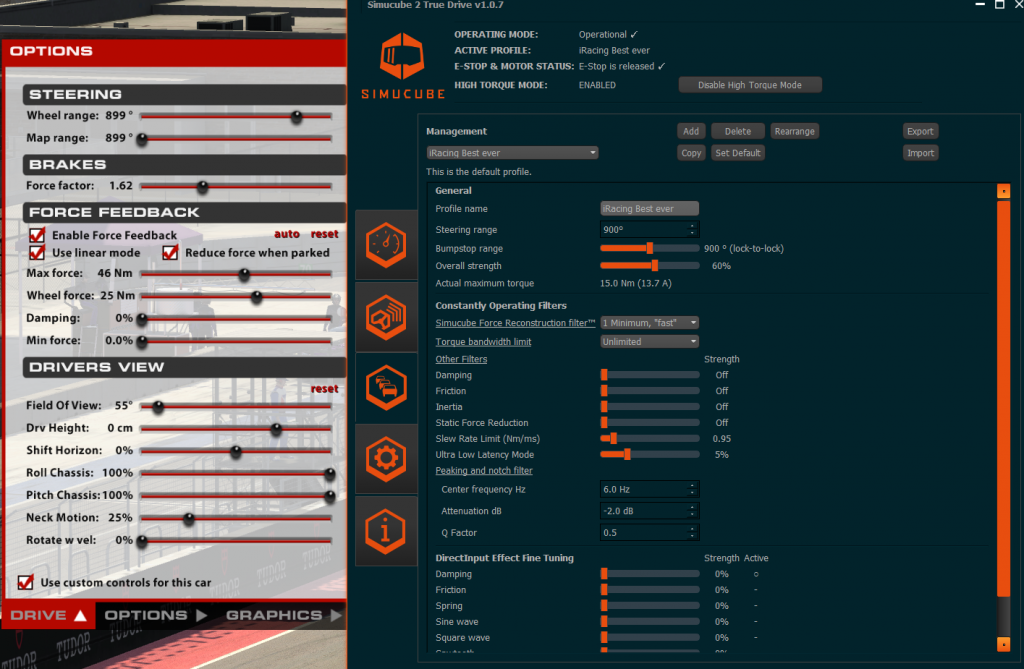Open the Simucube cars/wireless icon tab
Screen dimensions: 1024x669
(x=386, y=387)
